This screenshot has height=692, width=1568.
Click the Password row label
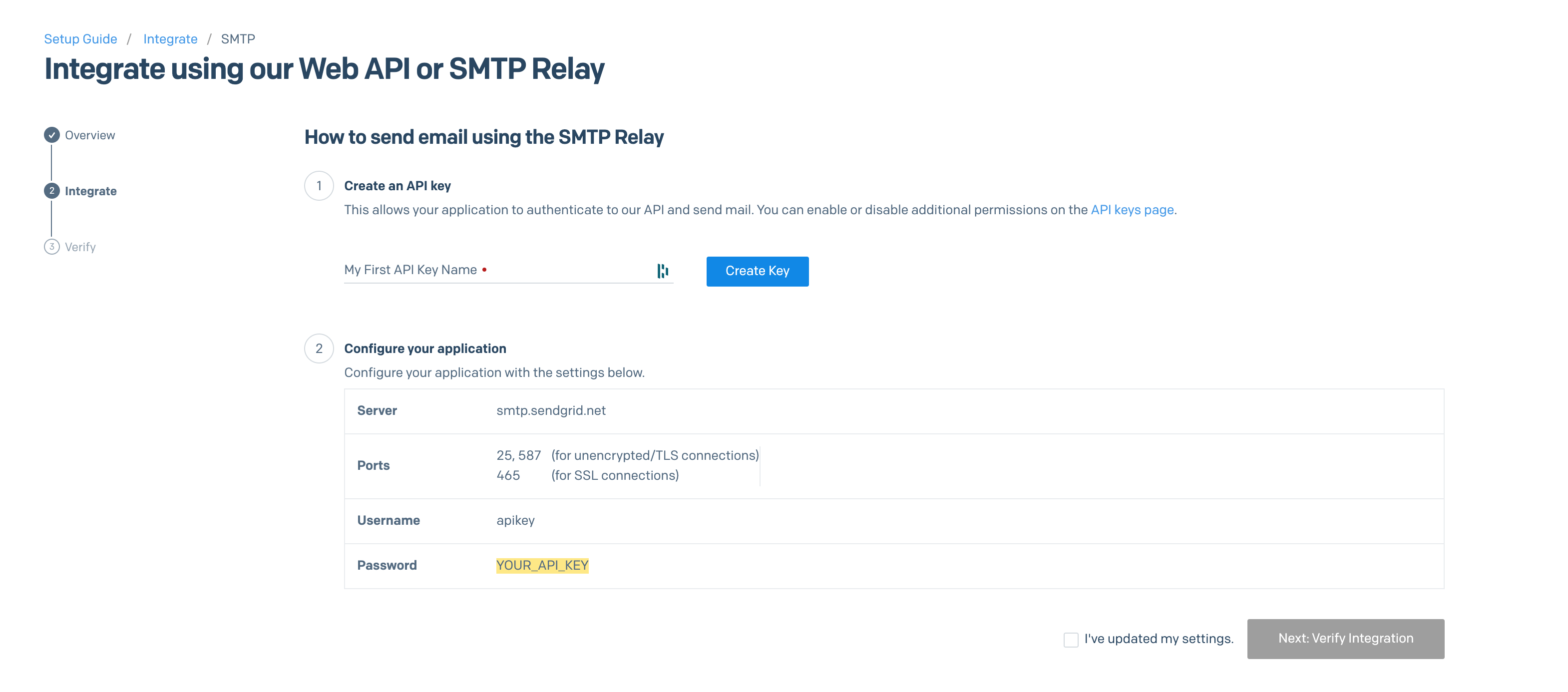point(387,565)
